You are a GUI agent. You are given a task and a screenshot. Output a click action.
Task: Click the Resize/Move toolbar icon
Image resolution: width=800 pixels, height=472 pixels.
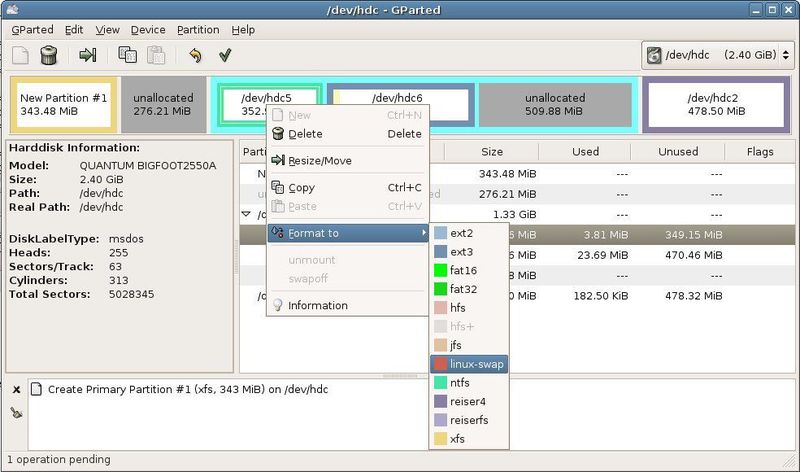88,55
